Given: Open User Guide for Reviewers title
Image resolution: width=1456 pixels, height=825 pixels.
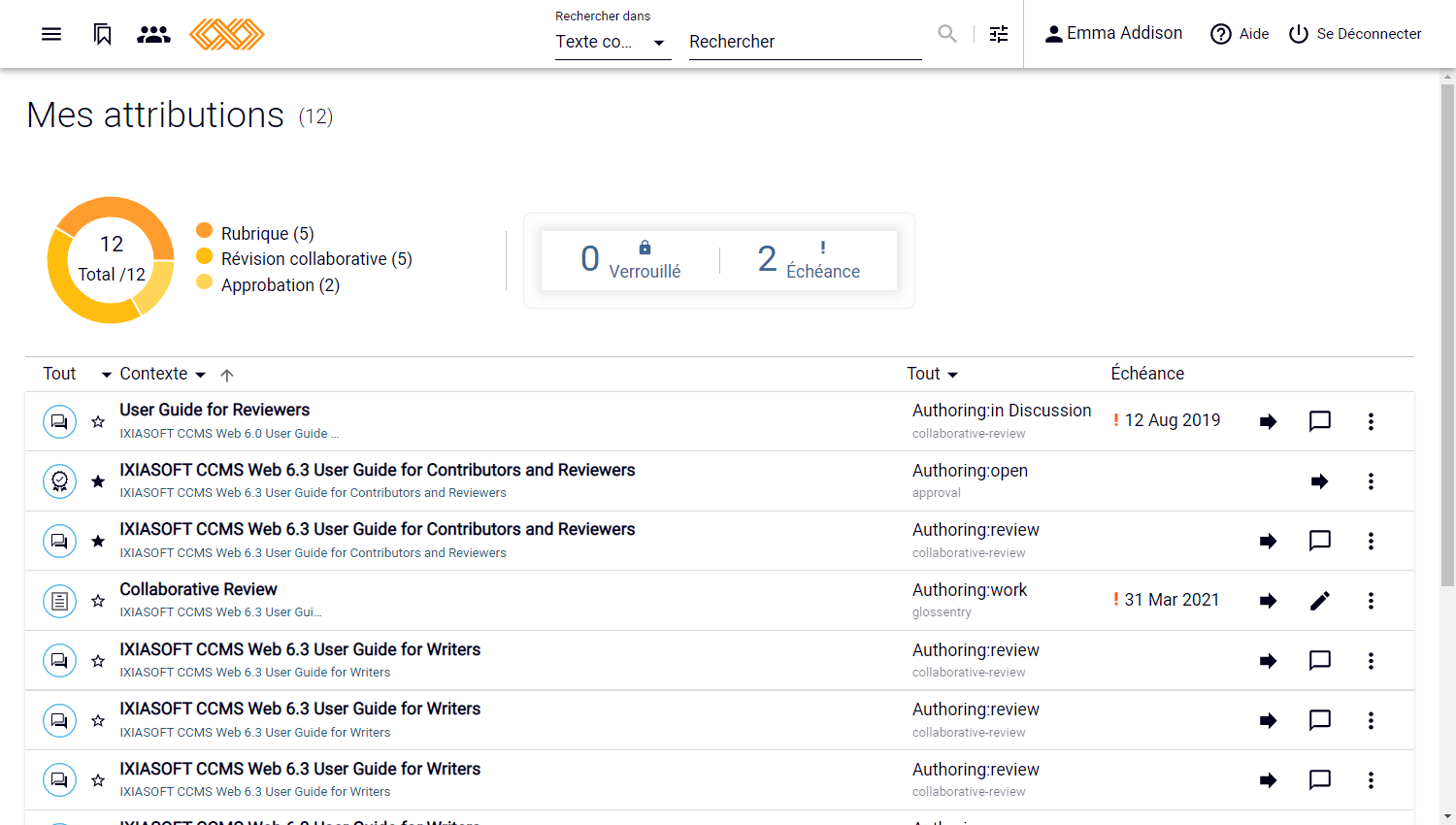Looking at the screenshot, I should point(215,410).
